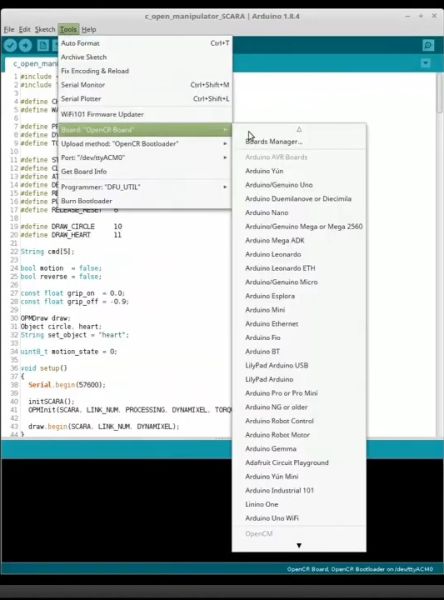Click the c_open_manipulator sketch tab

coord(32,64)
